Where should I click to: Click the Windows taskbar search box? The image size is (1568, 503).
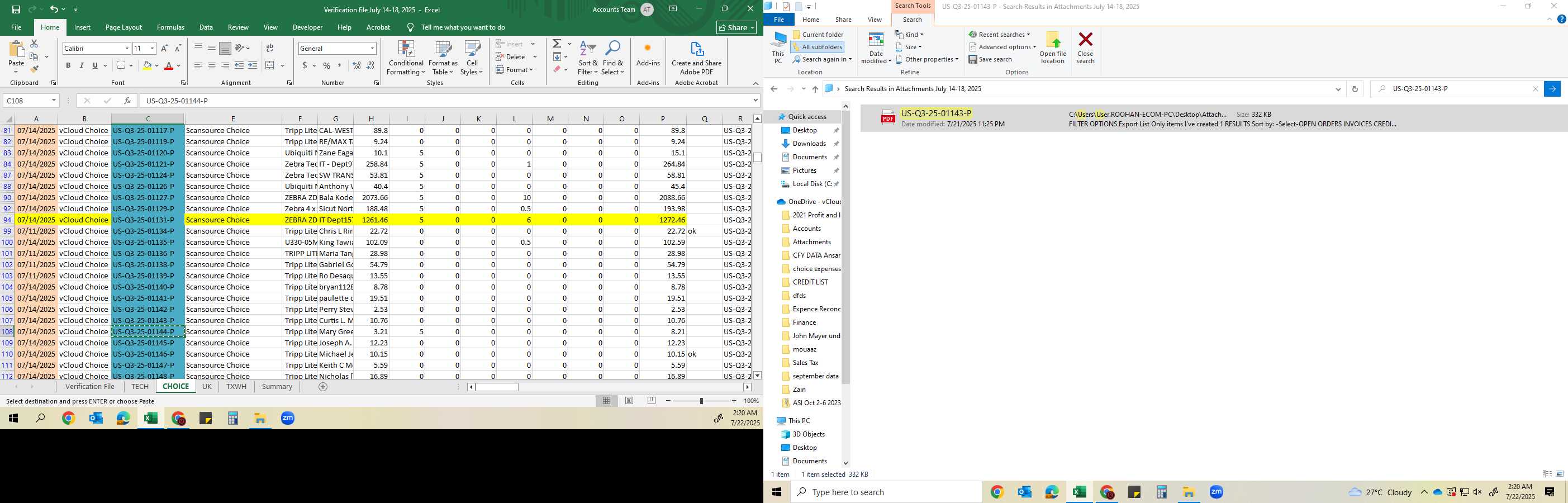[x=886, y=492]
